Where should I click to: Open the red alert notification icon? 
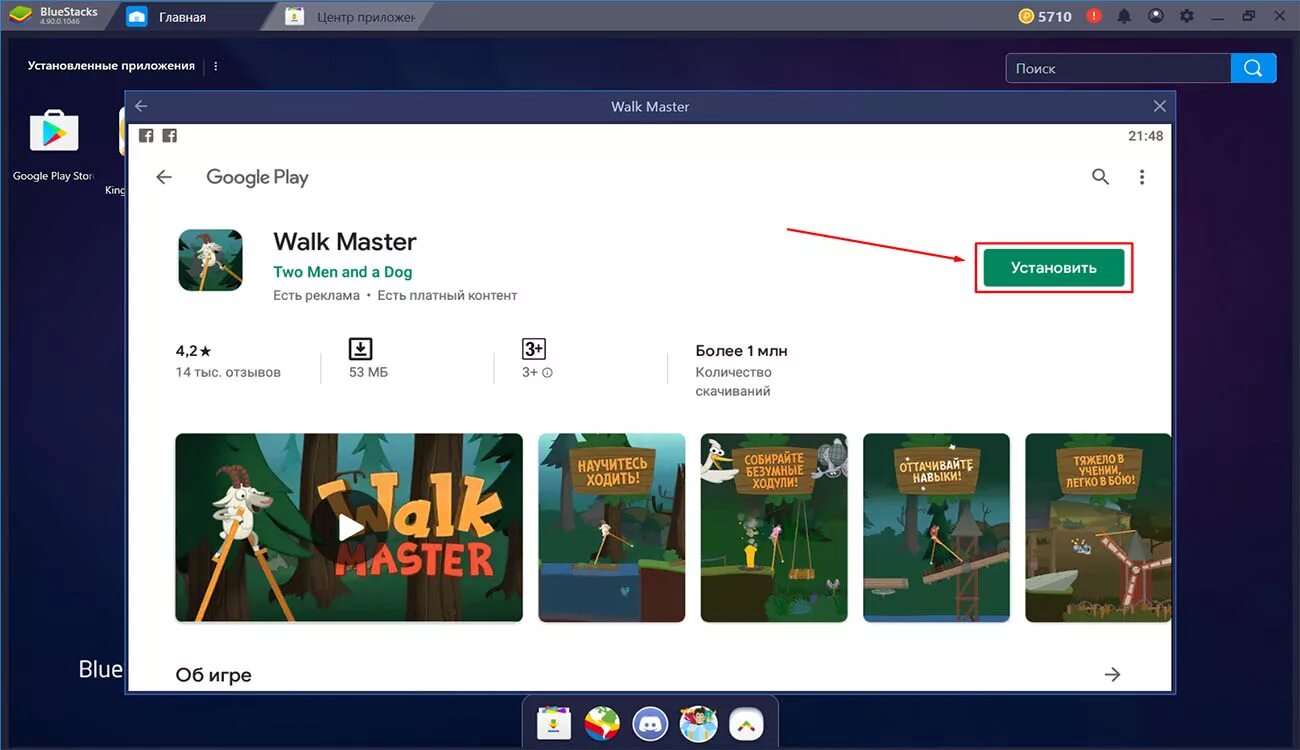tap(1094, 16)
